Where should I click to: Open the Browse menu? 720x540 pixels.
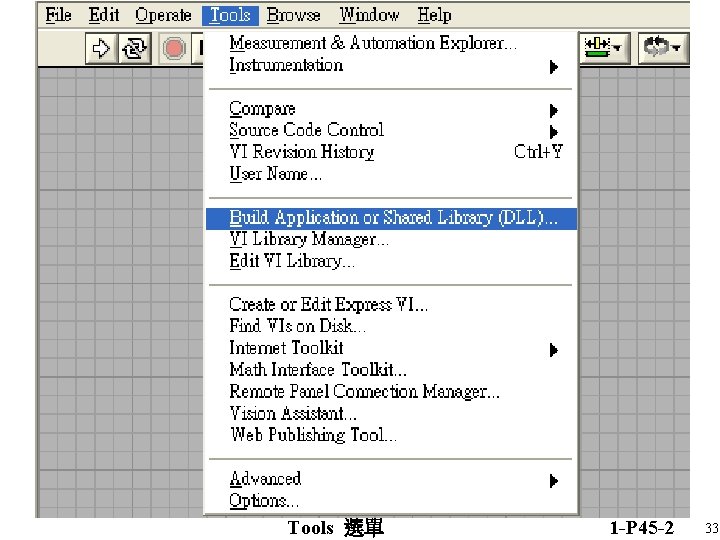[x=293, y=15]
